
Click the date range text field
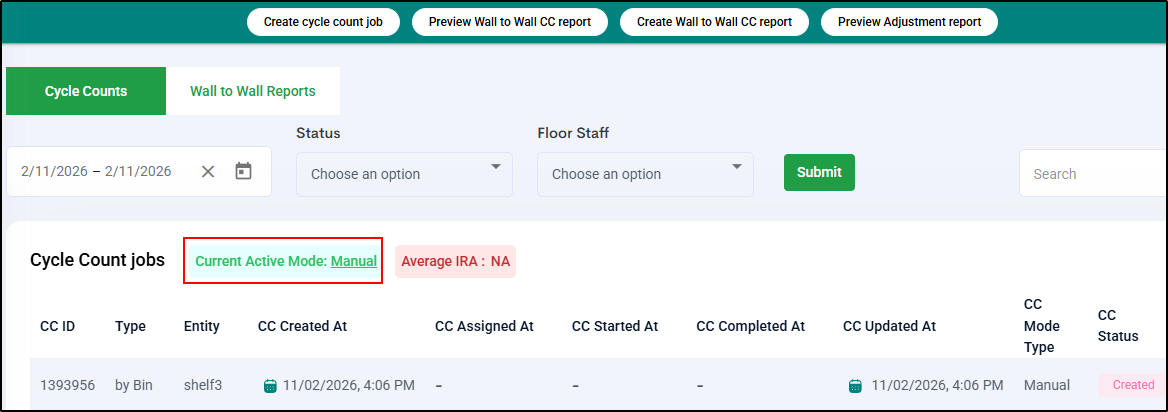coord(97,171)
